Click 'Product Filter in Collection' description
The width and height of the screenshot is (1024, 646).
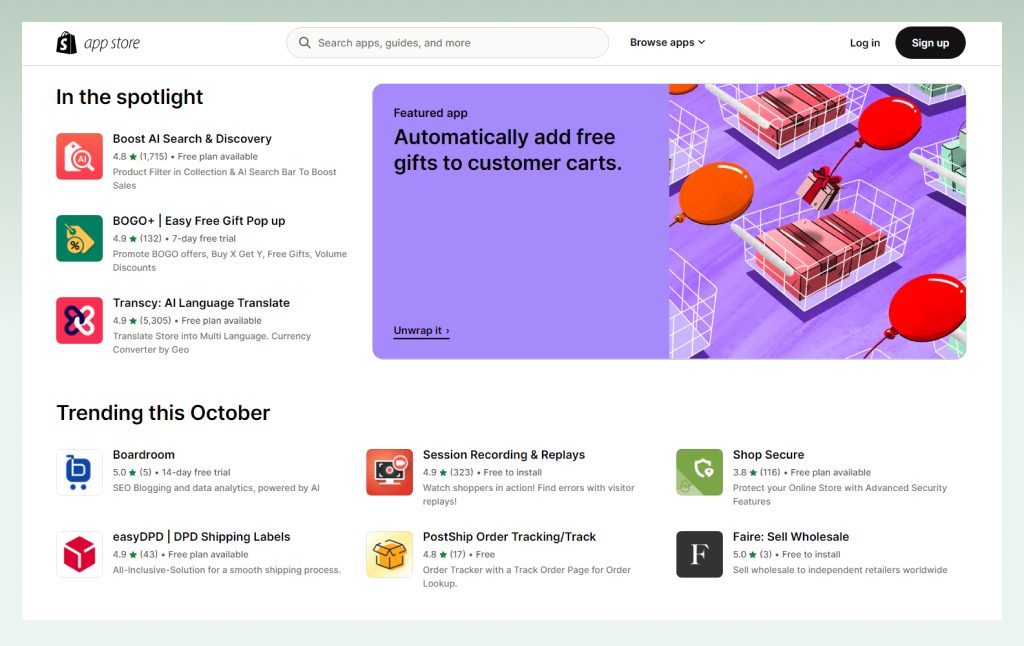click(x=224, y=178)
